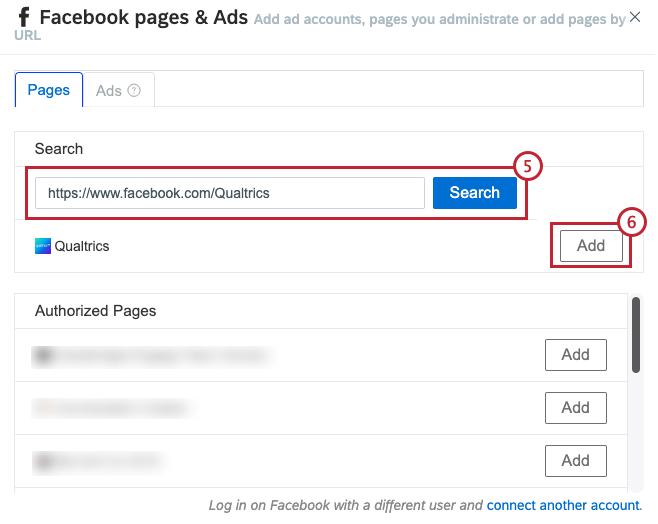
Task: Add the first authorized page
Action: 575,355
